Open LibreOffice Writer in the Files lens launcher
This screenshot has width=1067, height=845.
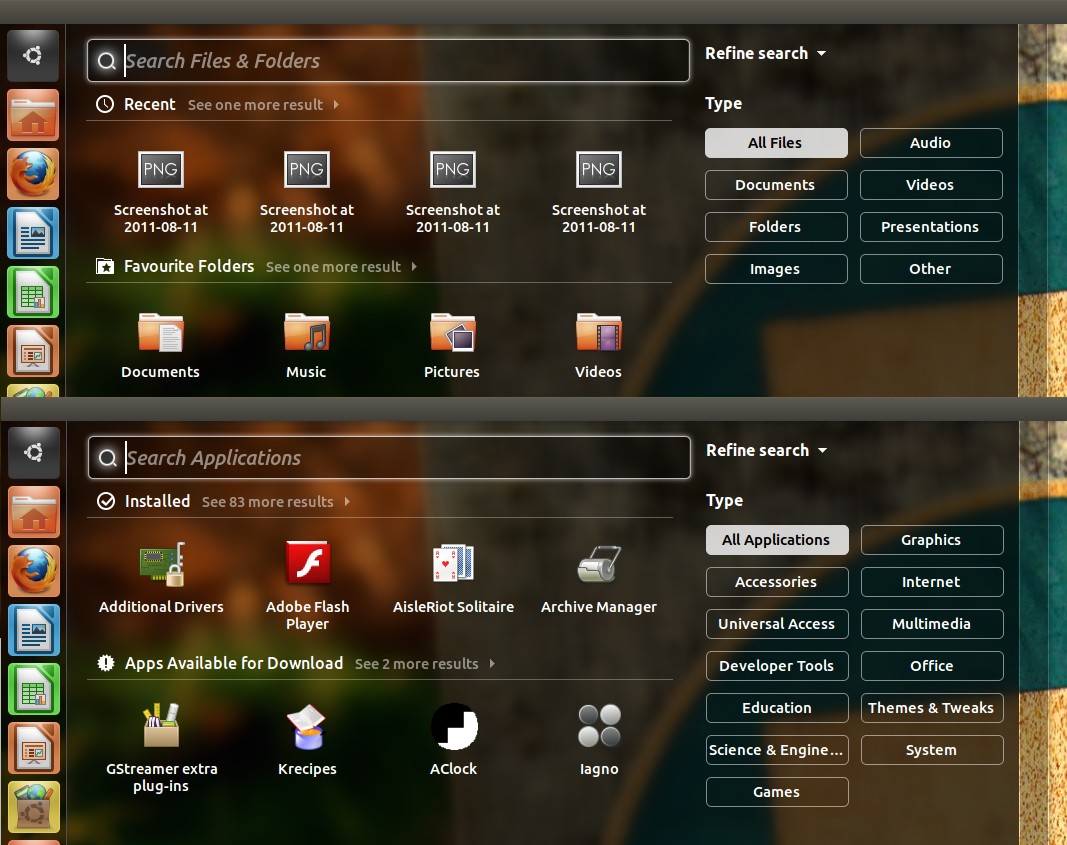pyautogui.click(x=33, y=233)
